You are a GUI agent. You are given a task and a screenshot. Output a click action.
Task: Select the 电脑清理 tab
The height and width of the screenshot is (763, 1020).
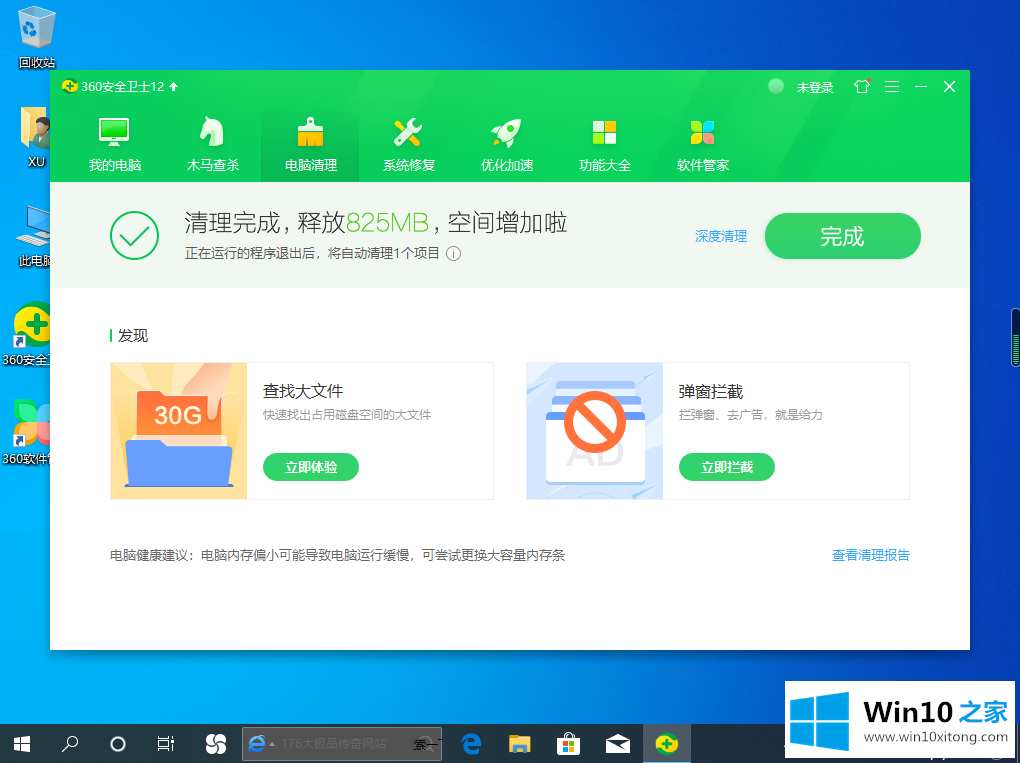point(310,146)
